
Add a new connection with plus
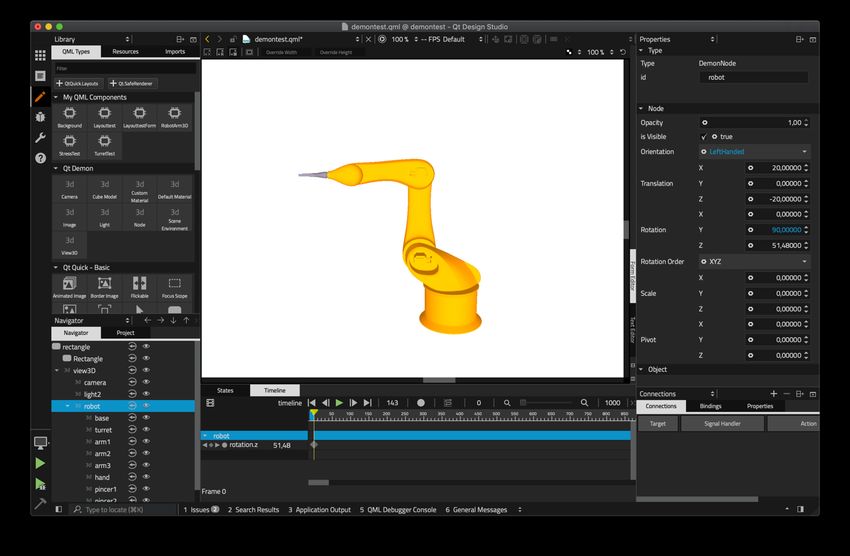point(774,393)
